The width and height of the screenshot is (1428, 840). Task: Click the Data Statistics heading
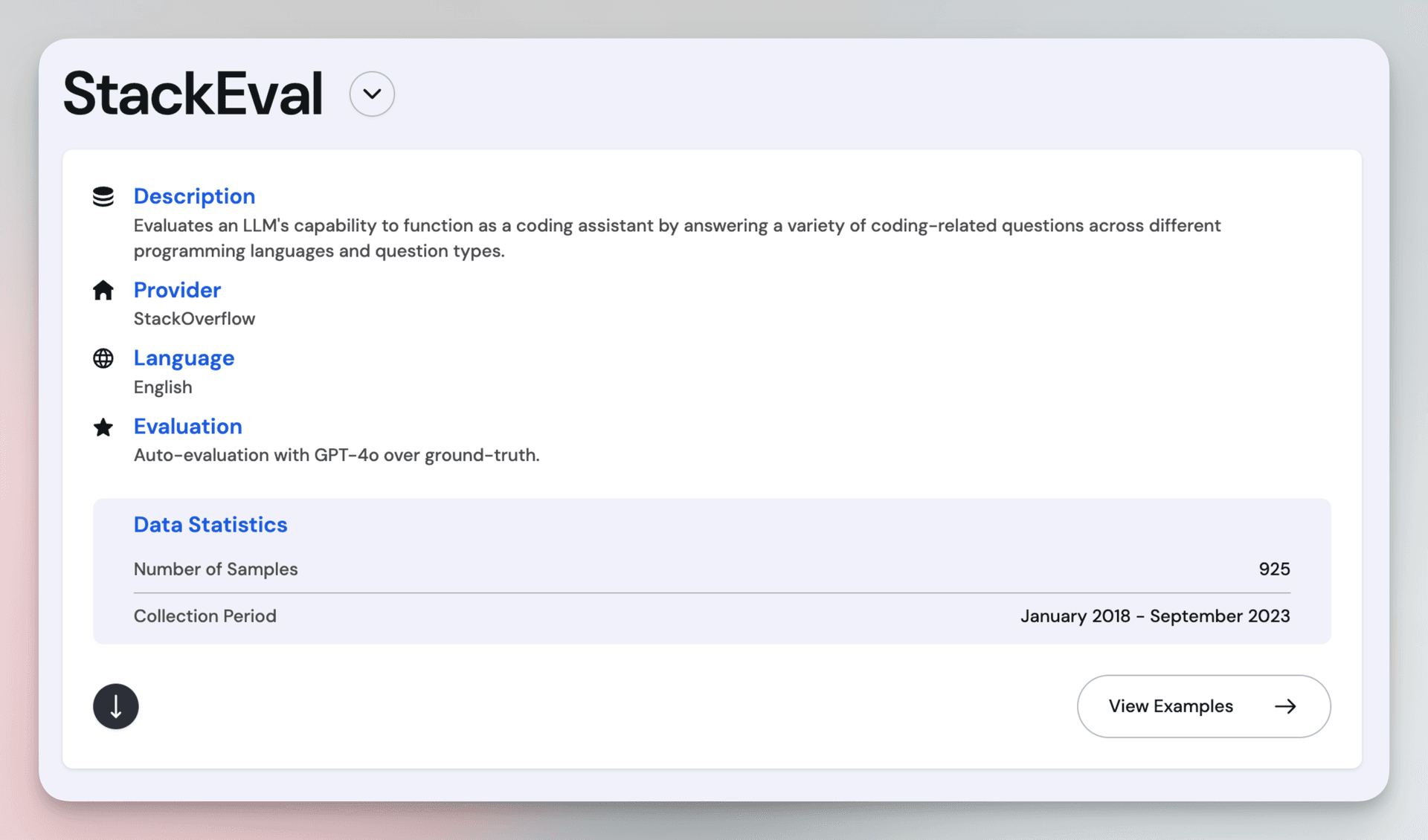coord(210,525)
